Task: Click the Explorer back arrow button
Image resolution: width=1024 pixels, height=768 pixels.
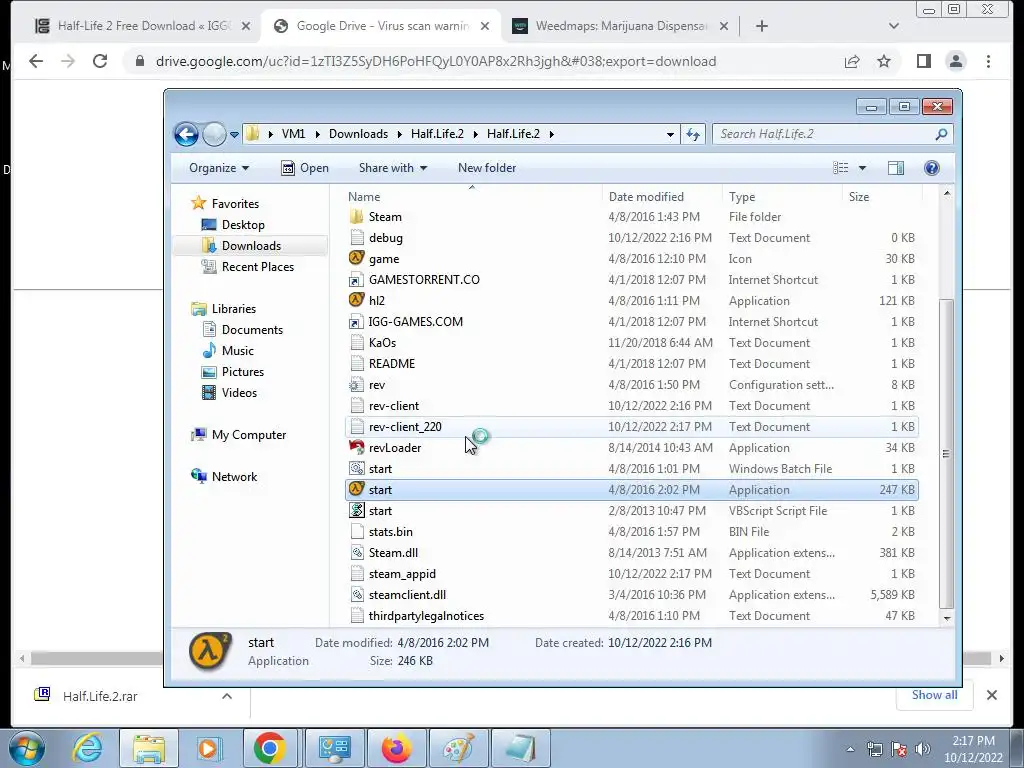Action: point(186,135)
